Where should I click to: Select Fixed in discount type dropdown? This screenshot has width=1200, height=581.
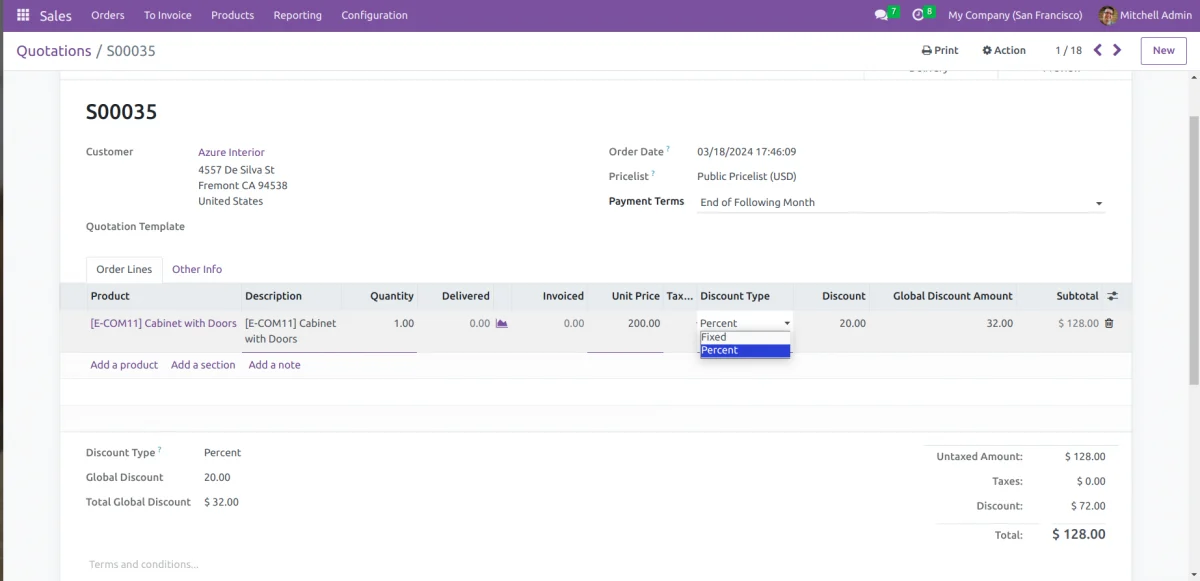(x=744, y=337)
